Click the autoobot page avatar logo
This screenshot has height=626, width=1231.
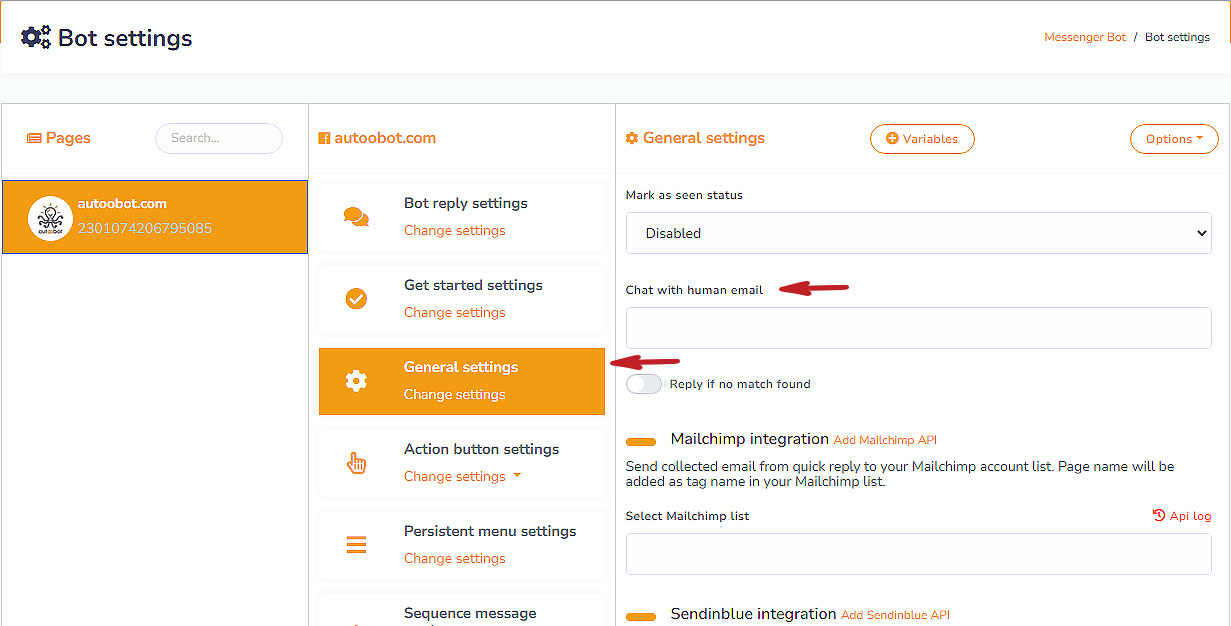point(50,218)
